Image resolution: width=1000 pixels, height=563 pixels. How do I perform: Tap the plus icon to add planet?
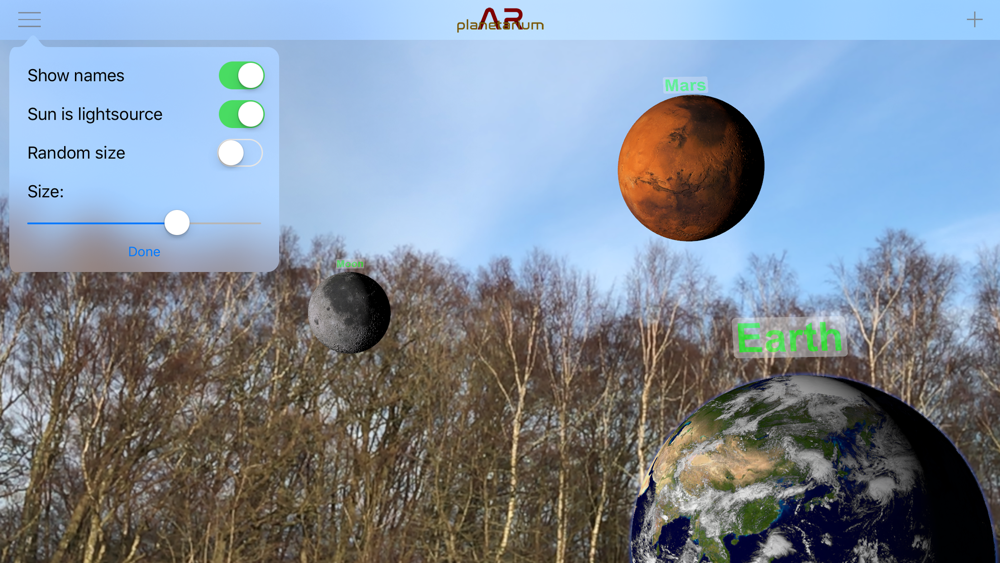click(x=974, y=19)
